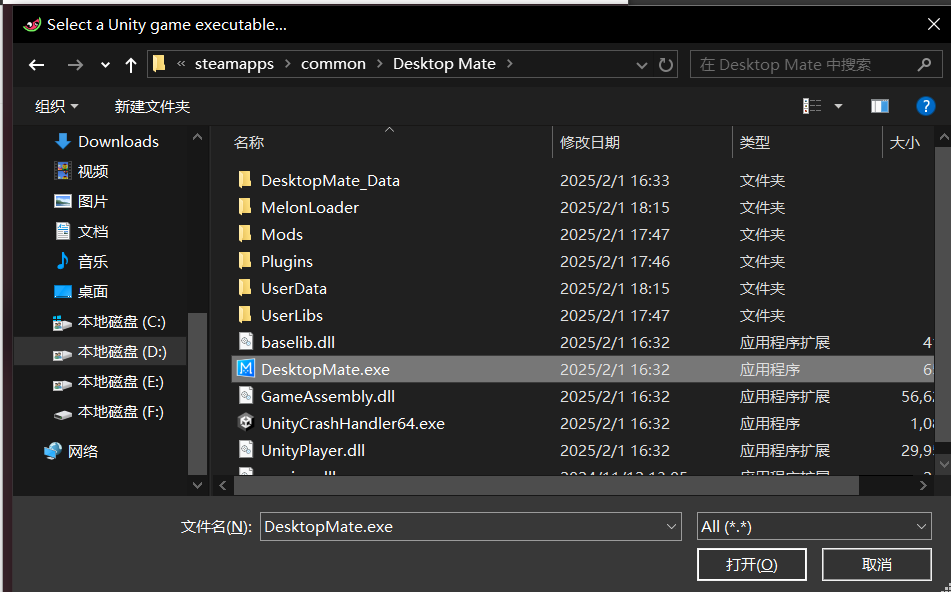Image resolution: width=951 pixels, height=592 pixels.
Task: Select steamapps in the address path
Action: (234, 64)
